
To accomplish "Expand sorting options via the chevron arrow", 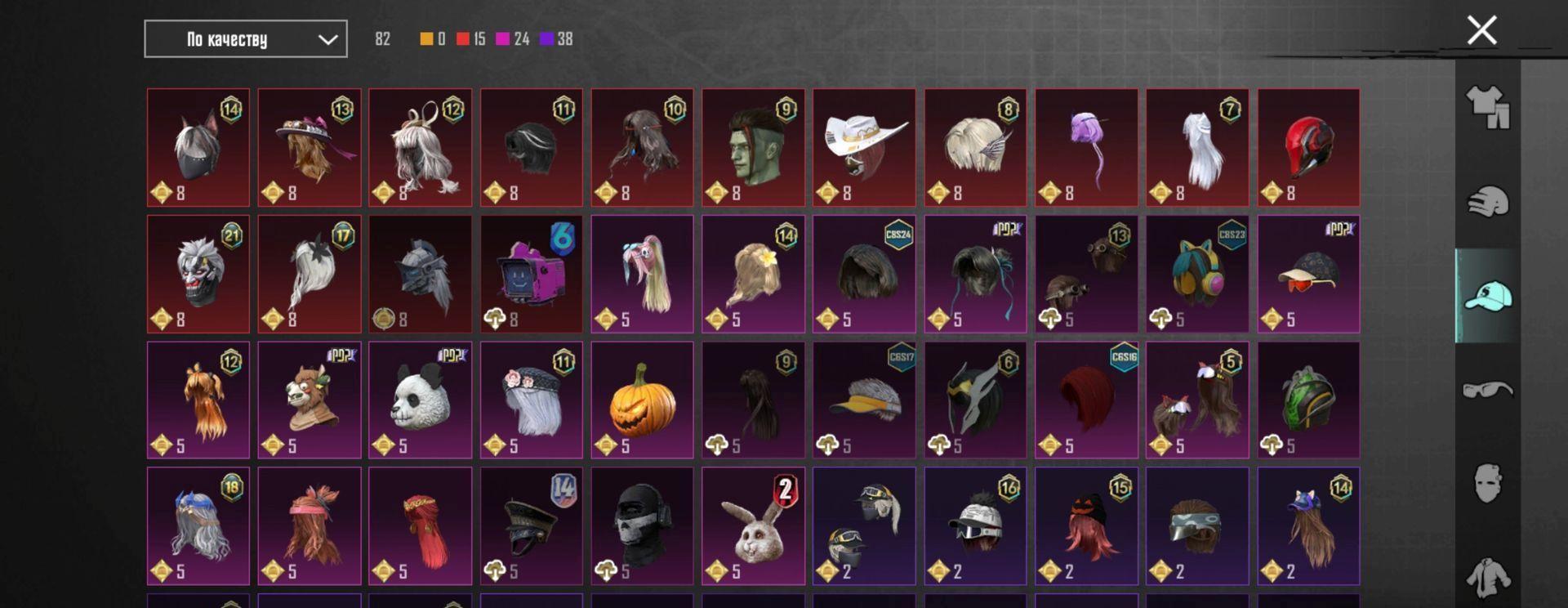I will [x=327, y=39].
